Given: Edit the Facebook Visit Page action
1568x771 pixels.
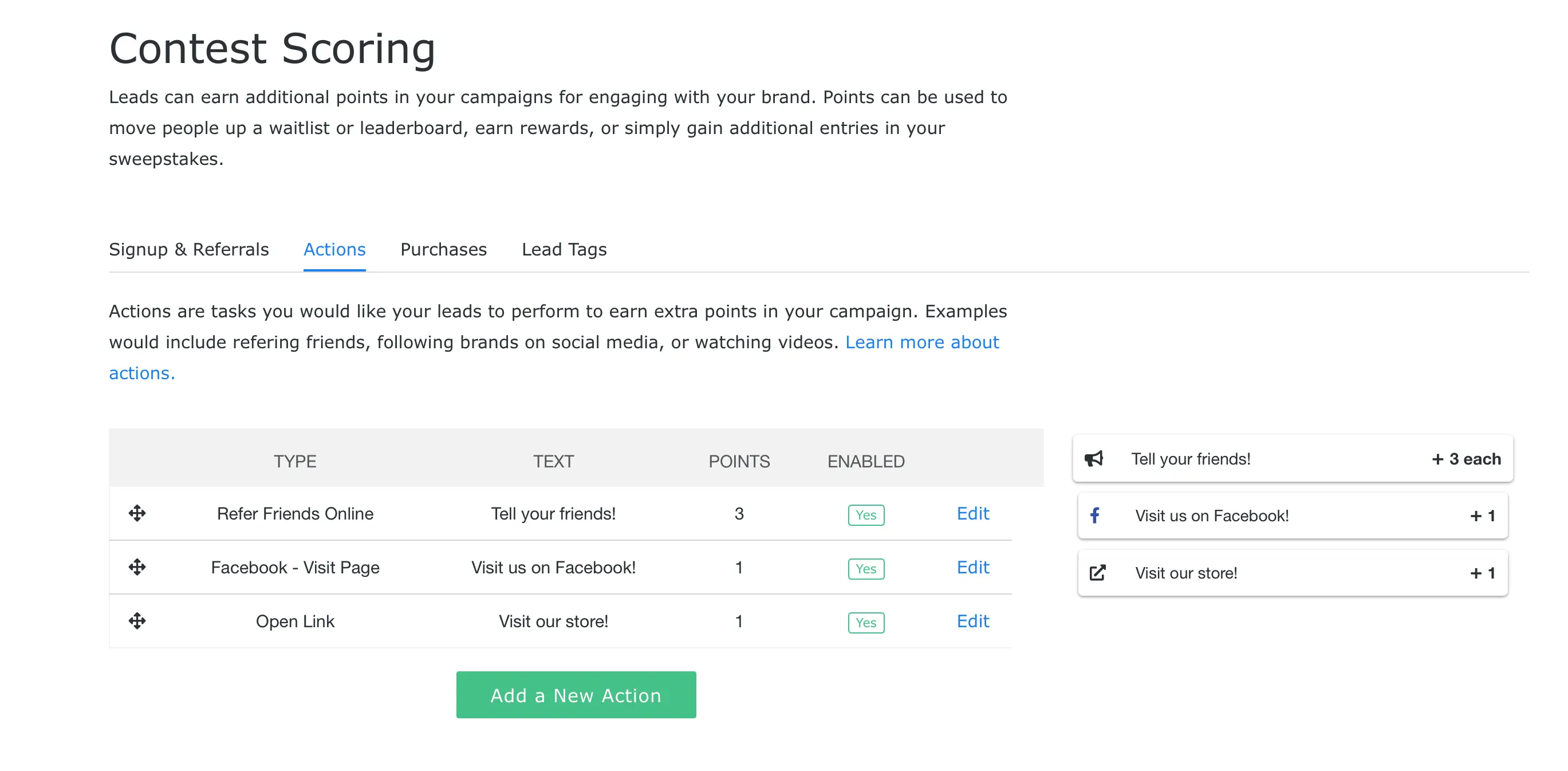Looking at the screenshot, I should click(972, 567).
